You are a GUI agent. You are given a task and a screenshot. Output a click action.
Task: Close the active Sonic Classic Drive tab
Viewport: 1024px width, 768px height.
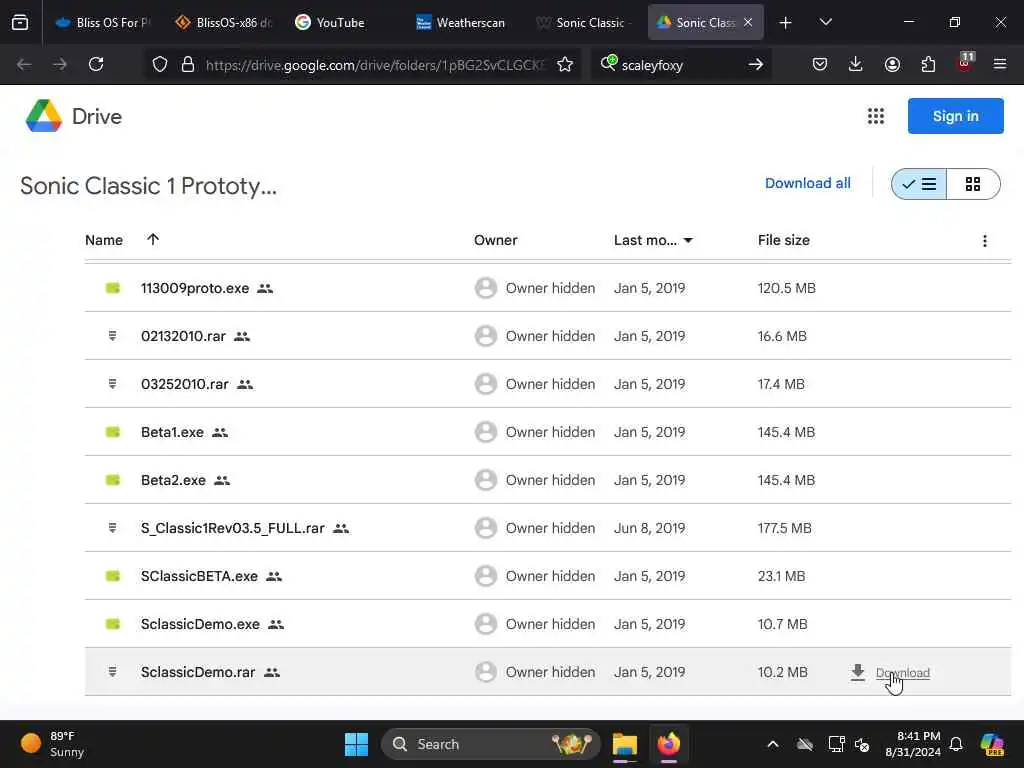[x=748, y=22]
